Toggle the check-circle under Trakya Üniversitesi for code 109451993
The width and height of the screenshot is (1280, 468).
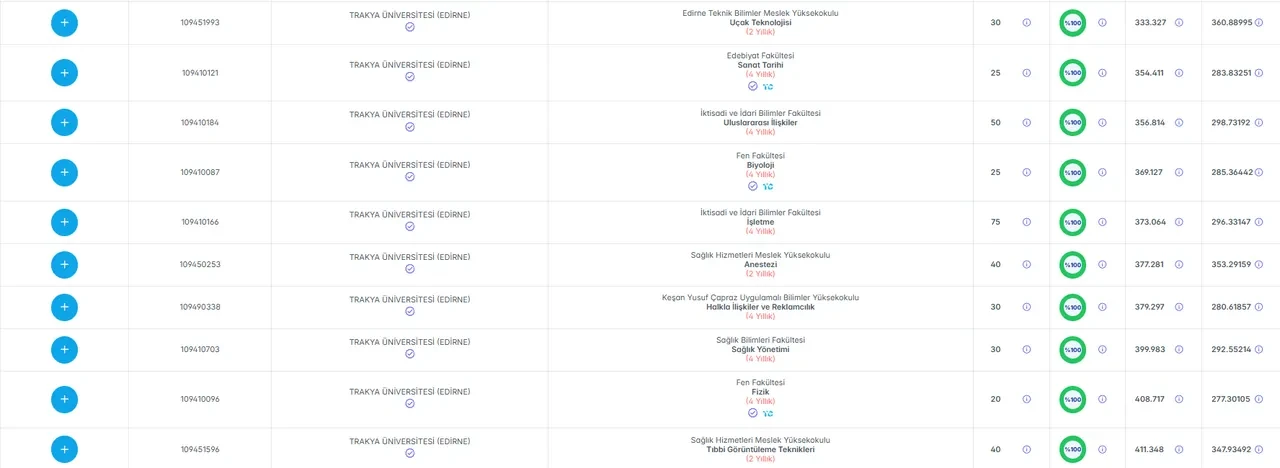tap(410, 27)
